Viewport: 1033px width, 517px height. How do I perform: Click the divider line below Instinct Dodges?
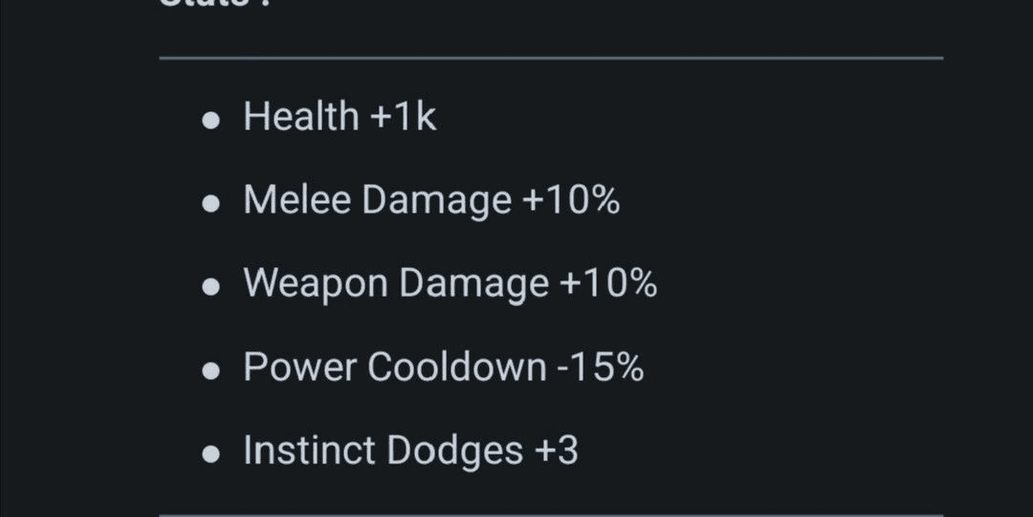pyautogui.click(x=551, y=515)
